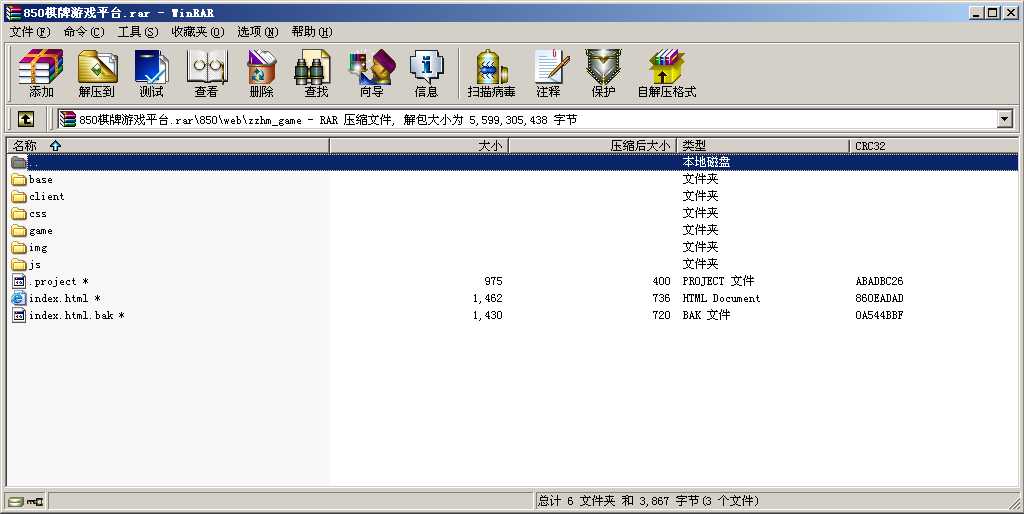
Task: Click '本地磁盘' type cell
Action: 706,162
